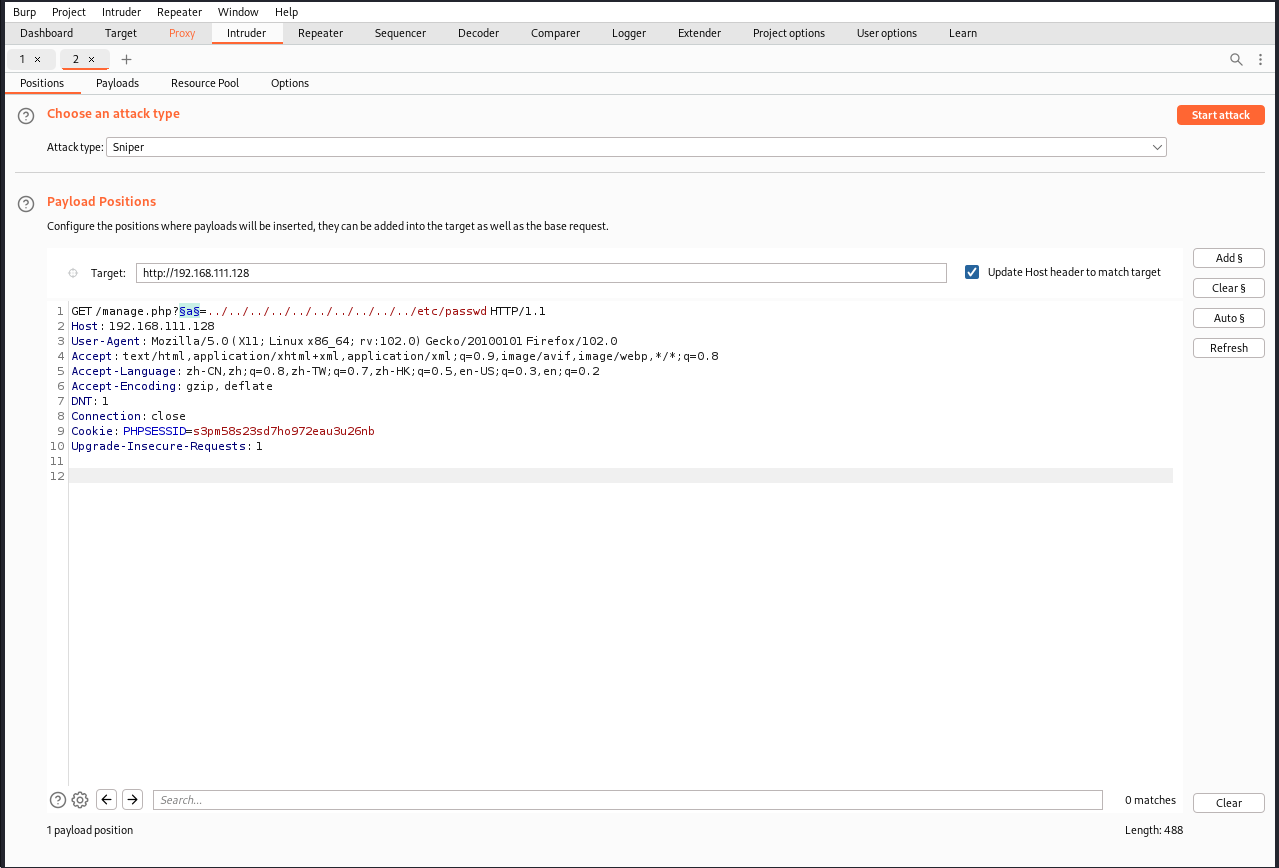The height and width of the screenshot is (868, 1279).
Task: Switch to the Target tab
Action: click(x=121, y=33)
